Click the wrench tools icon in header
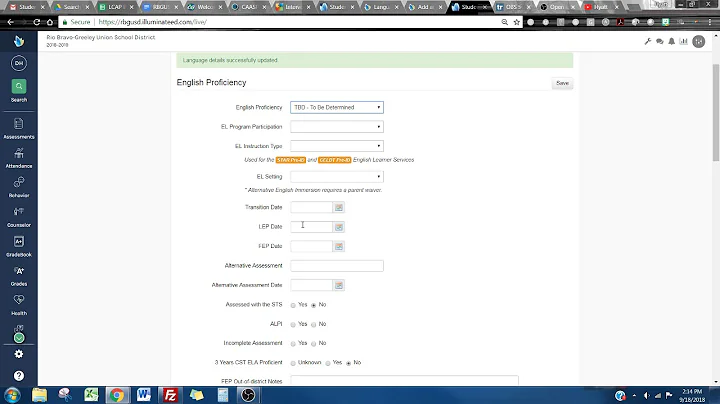The height and width of the screenshot is (404, 720). [648, 41]
